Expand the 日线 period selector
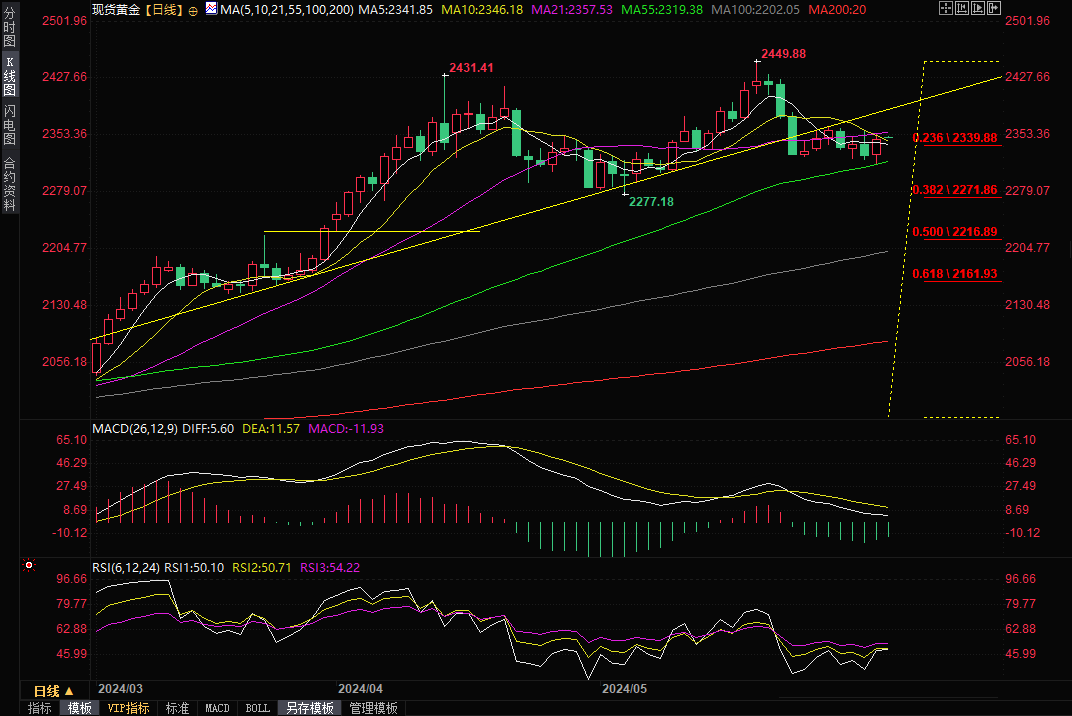The height and width of the screenshot is (716, 1072). (x=53, y=691)
